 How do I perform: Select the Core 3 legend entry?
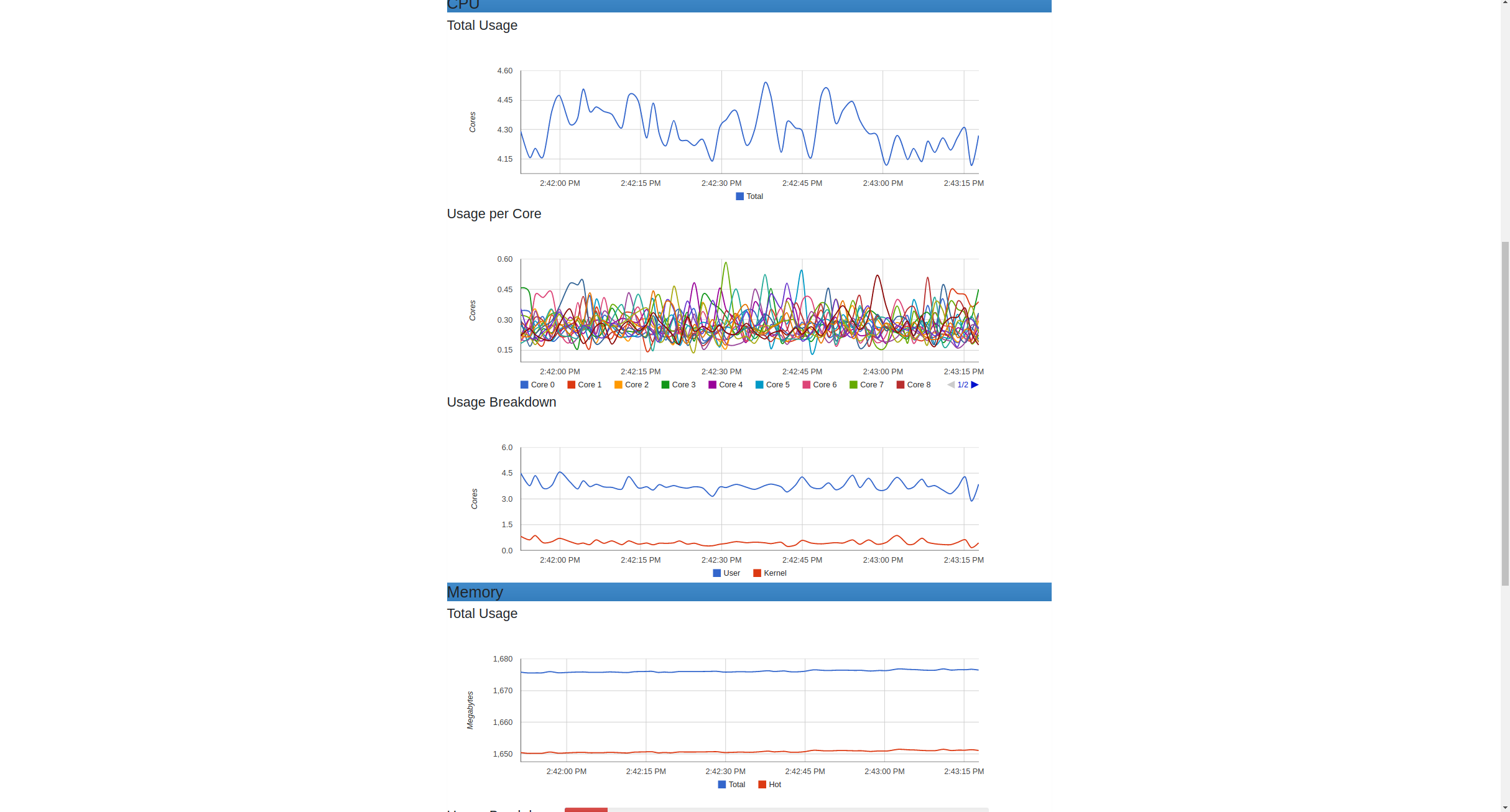679,385
